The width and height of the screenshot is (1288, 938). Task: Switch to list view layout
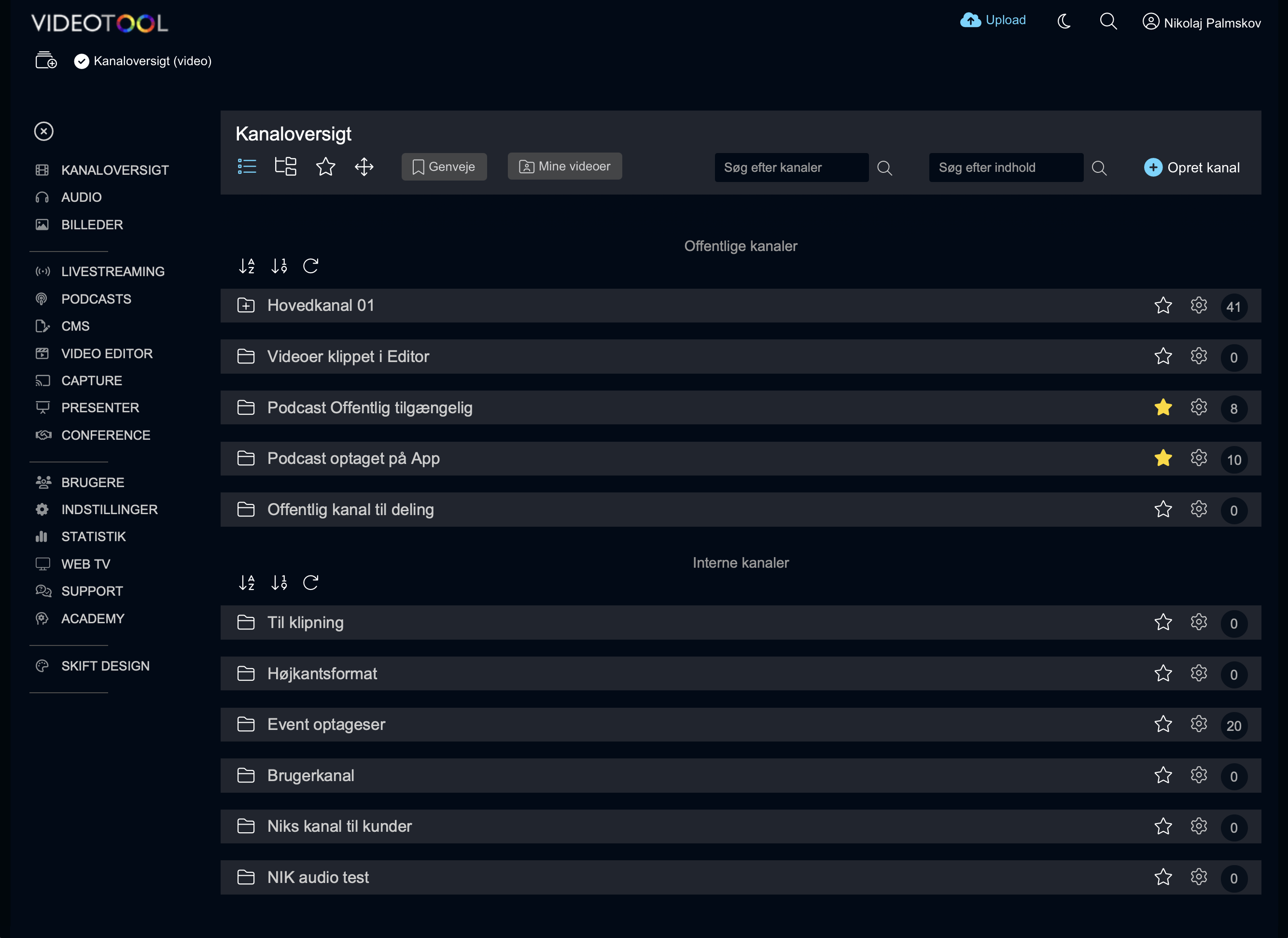point(247,167)
